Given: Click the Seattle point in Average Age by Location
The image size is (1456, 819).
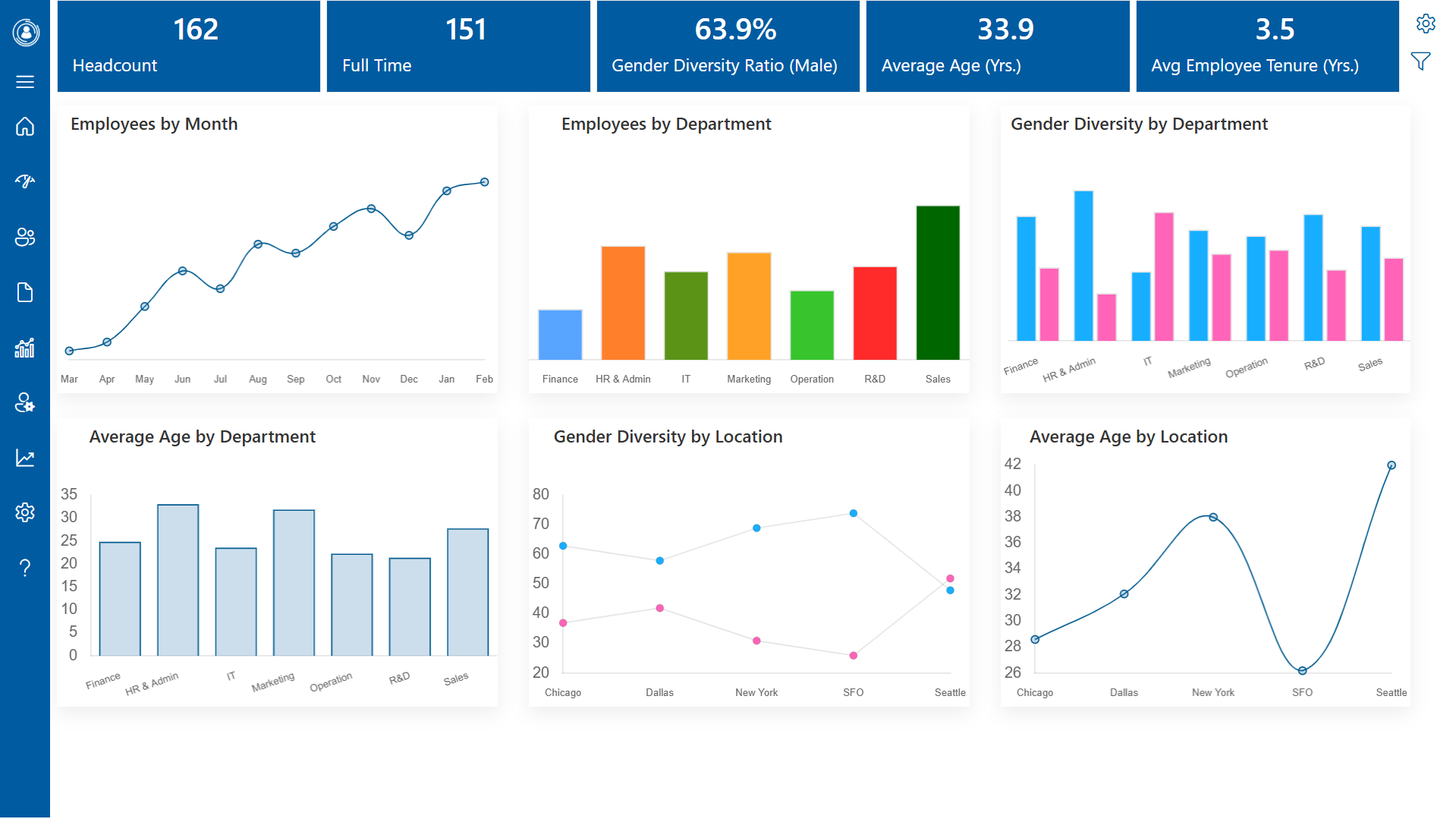Looking at the screenshot, I should pos(1392,465).
